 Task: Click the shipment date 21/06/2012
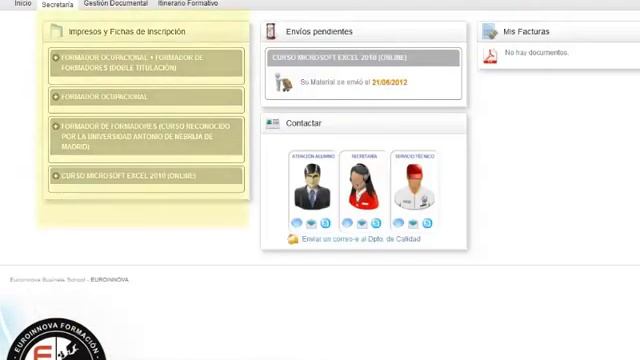(x=390, y=82)
